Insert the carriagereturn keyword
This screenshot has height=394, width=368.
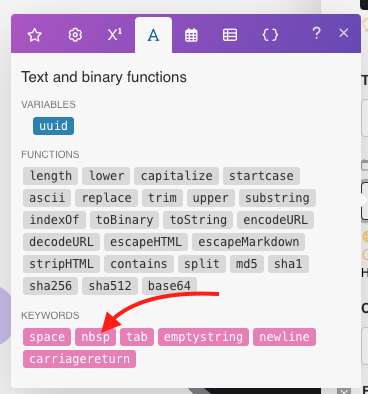click(79, 359)
